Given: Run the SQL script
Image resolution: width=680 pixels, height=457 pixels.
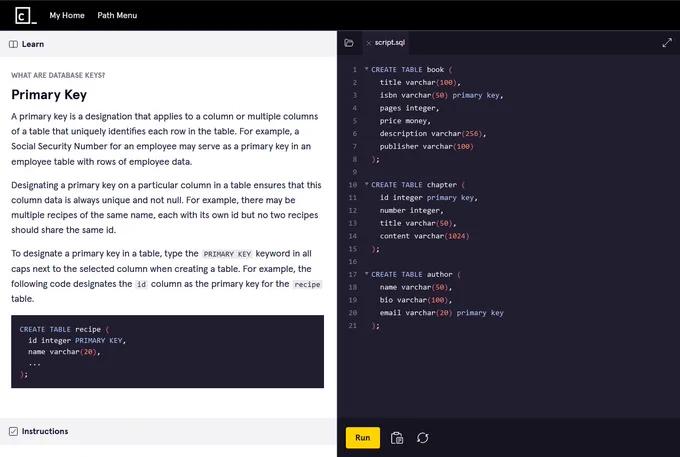Looking at the screenshot, I should (x=363, y=437).
